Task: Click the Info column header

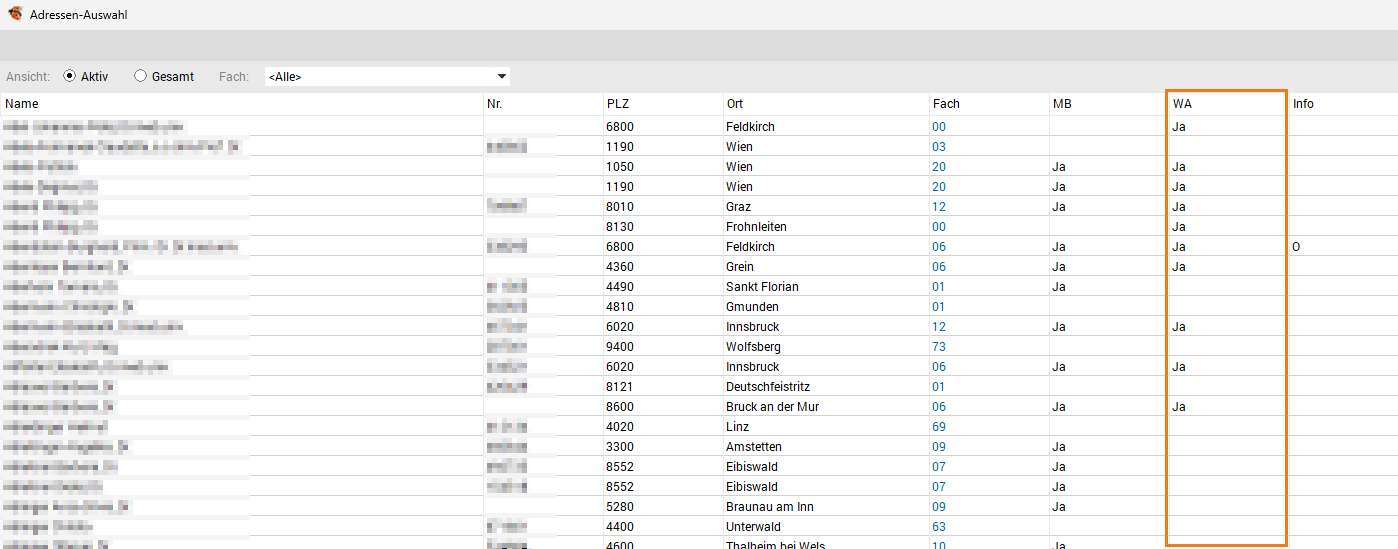Action: 1303,104
